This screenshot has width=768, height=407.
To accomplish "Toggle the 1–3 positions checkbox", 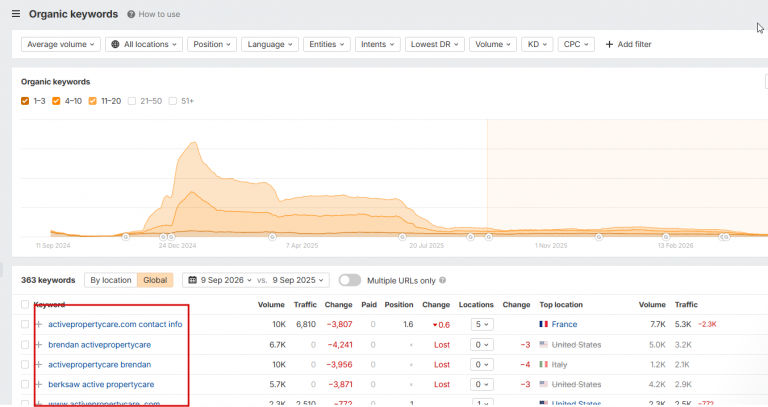I will click(25, 101).
